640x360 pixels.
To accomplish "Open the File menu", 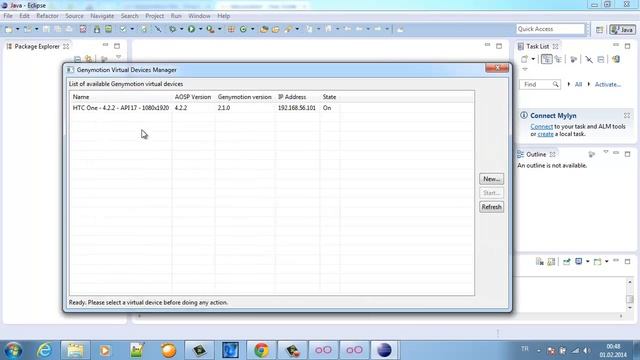I will [x=8, y=16].
